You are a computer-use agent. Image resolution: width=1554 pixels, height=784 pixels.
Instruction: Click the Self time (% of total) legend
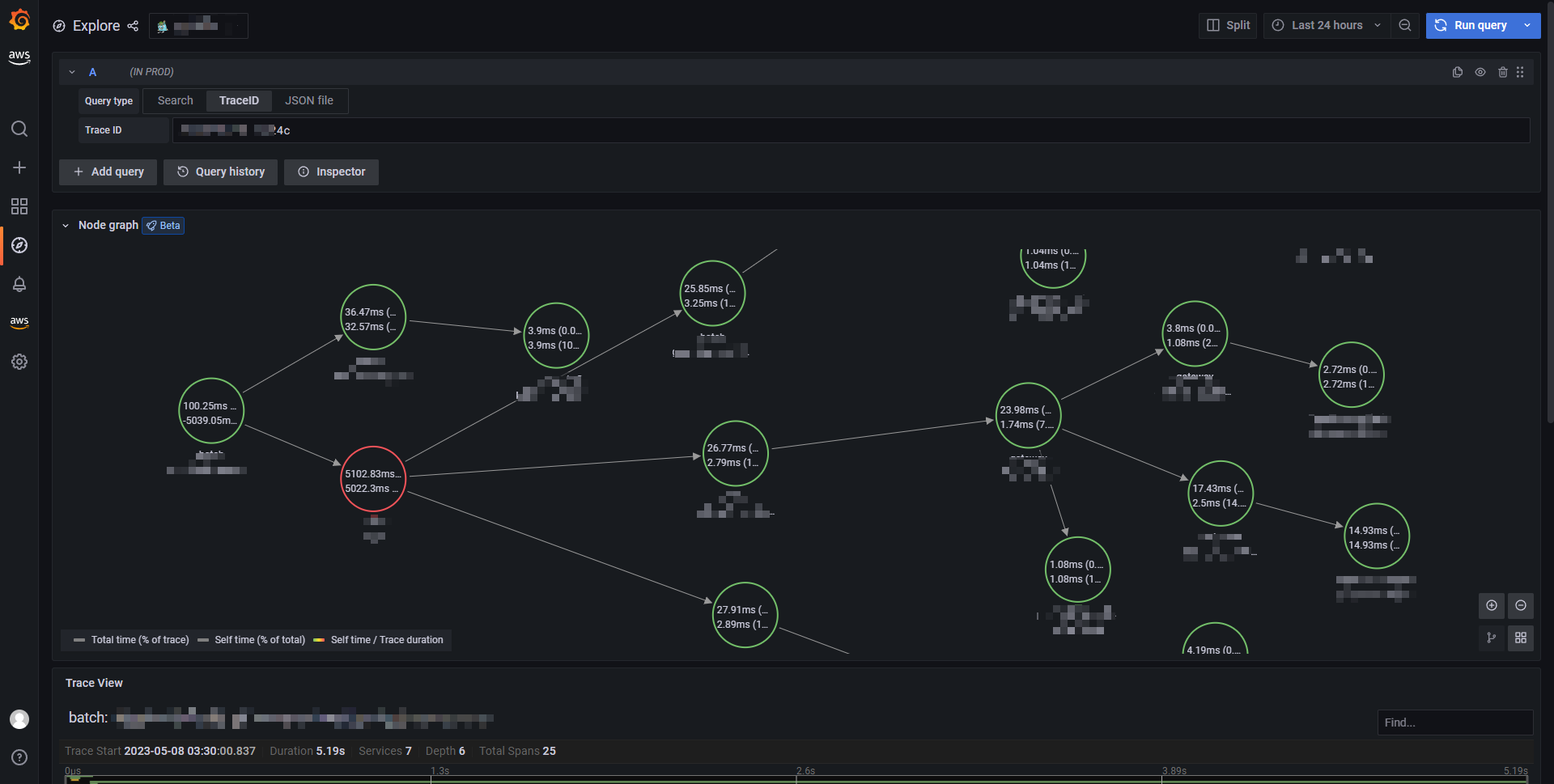tap(251, 640)
